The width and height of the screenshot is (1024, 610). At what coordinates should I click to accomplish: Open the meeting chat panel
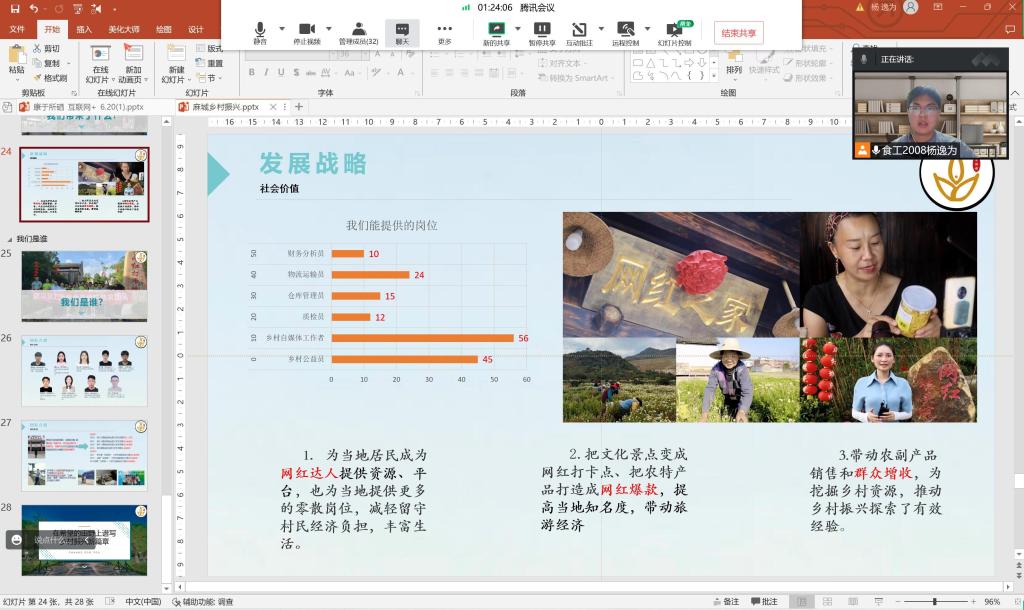tap(402, 32)
